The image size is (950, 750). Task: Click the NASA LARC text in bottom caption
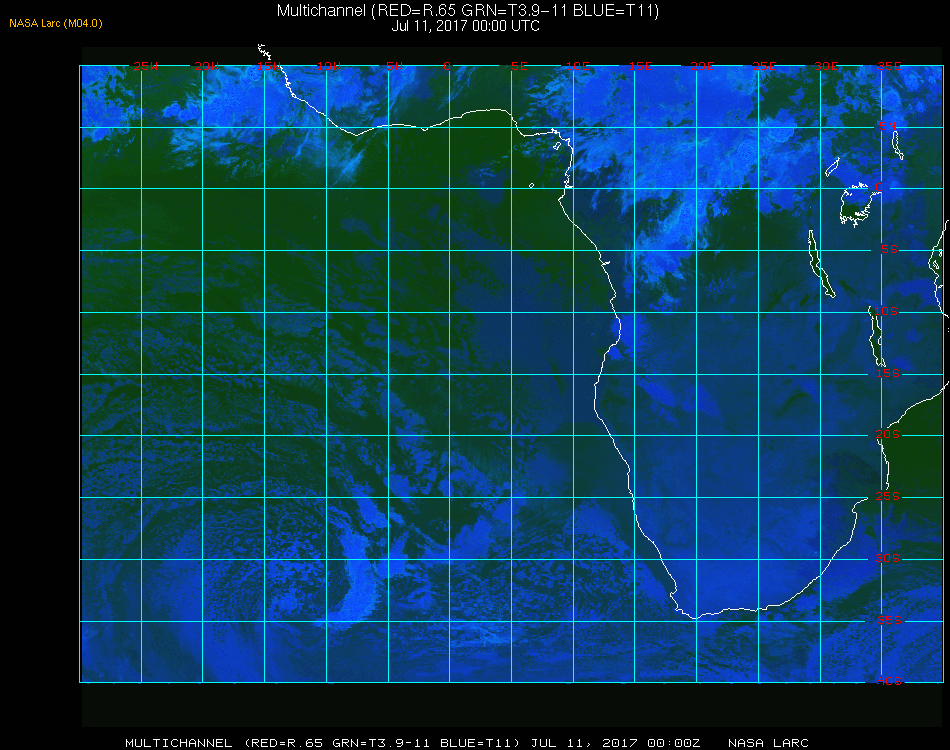coord(768,743)
